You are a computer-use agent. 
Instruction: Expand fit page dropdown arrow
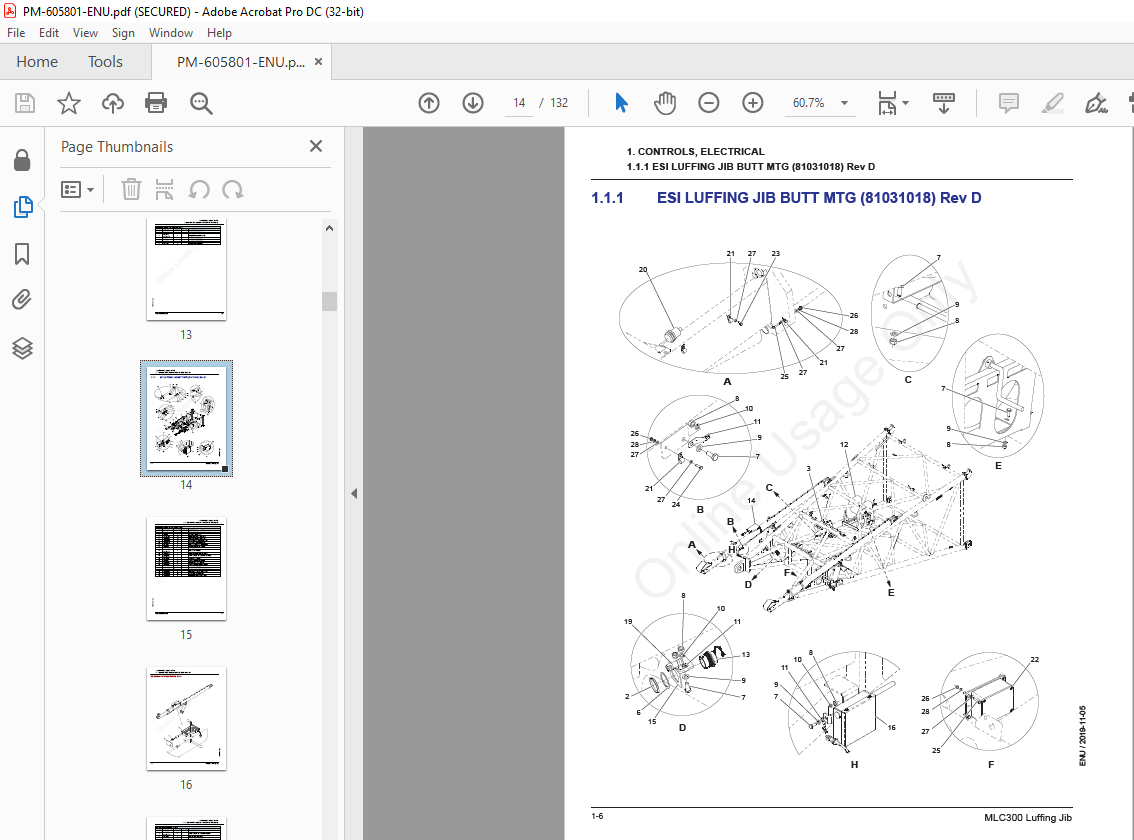pos(905,103)
